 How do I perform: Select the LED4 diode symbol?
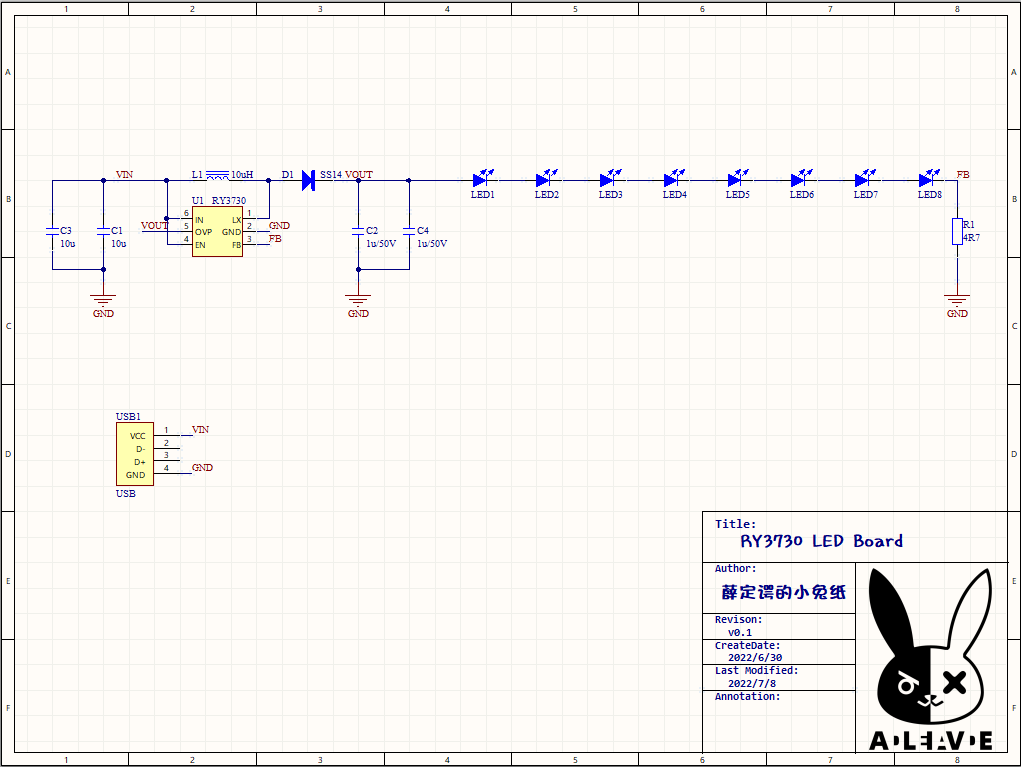(672, 180)
